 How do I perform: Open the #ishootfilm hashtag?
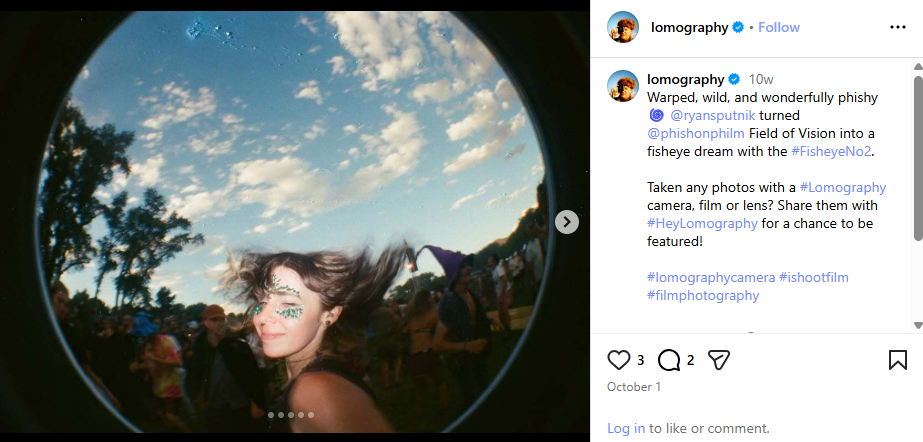[x=814, y=277]
